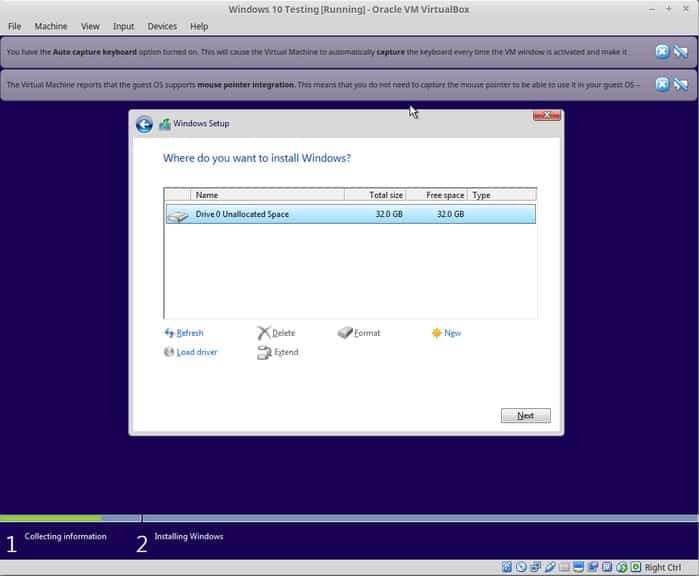Click the virtualization V status bar icon
This screenshot has width=699, height=576.
607,567
